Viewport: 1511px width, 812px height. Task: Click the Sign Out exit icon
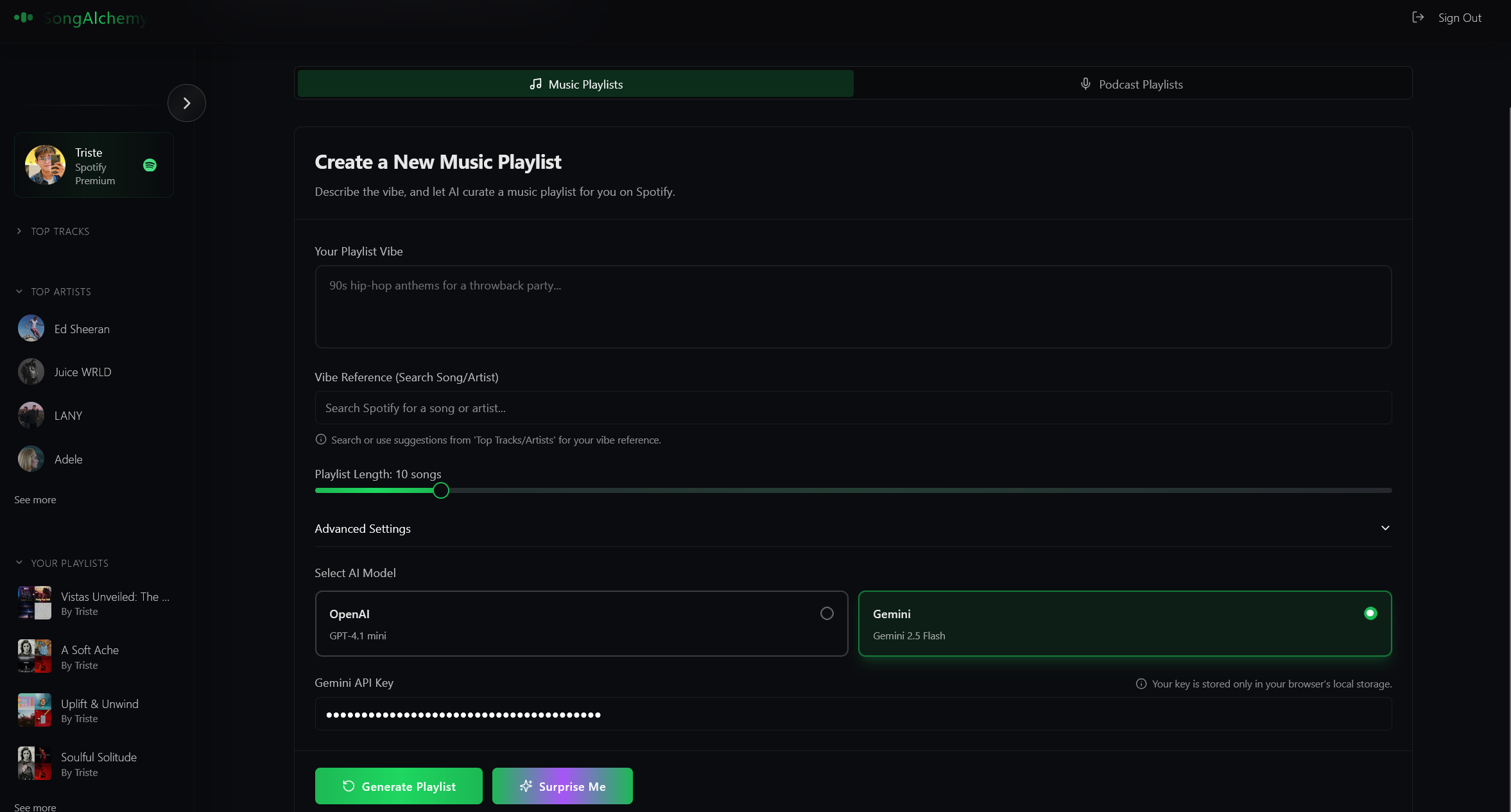click(x=1418, y=17)
